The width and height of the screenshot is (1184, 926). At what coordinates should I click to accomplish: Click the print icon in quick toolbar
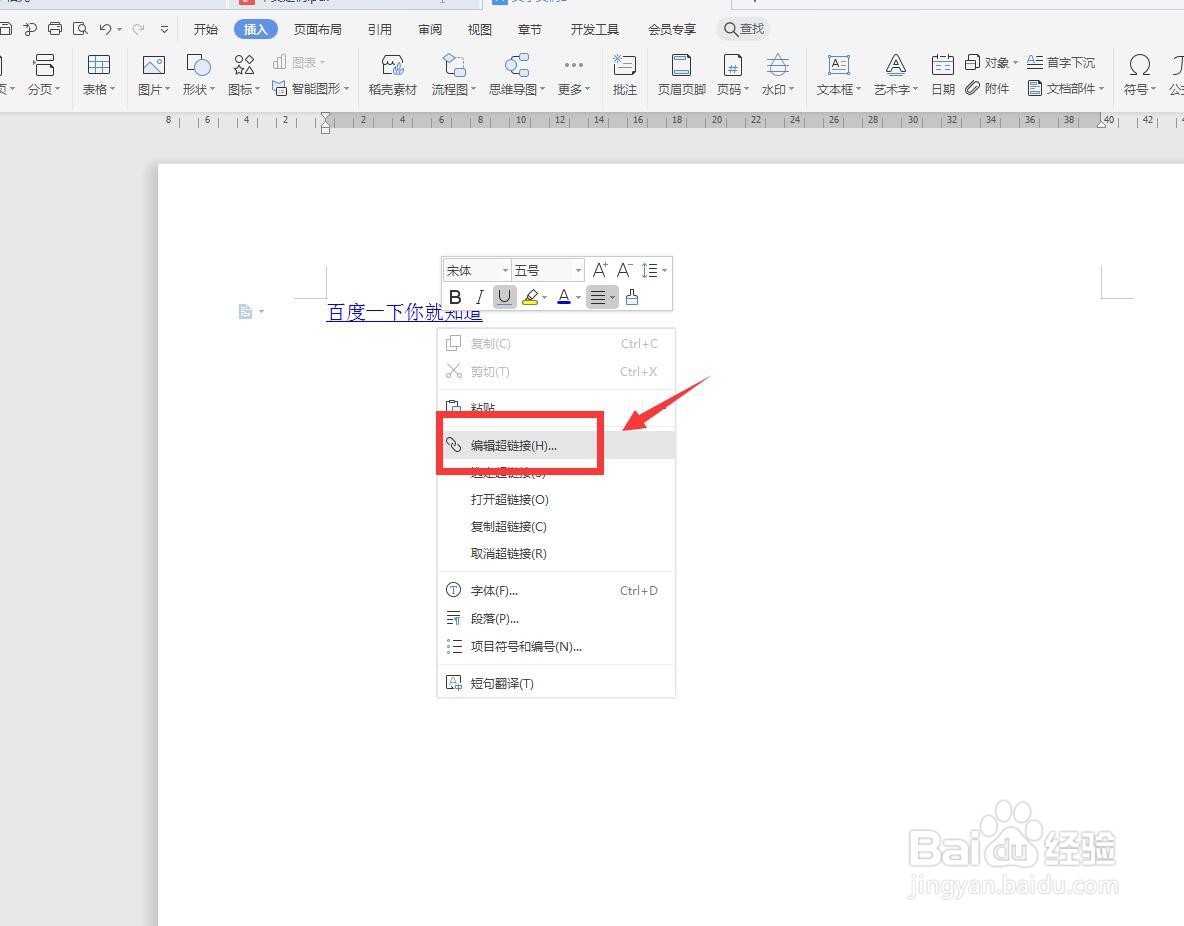pos(54,29)
